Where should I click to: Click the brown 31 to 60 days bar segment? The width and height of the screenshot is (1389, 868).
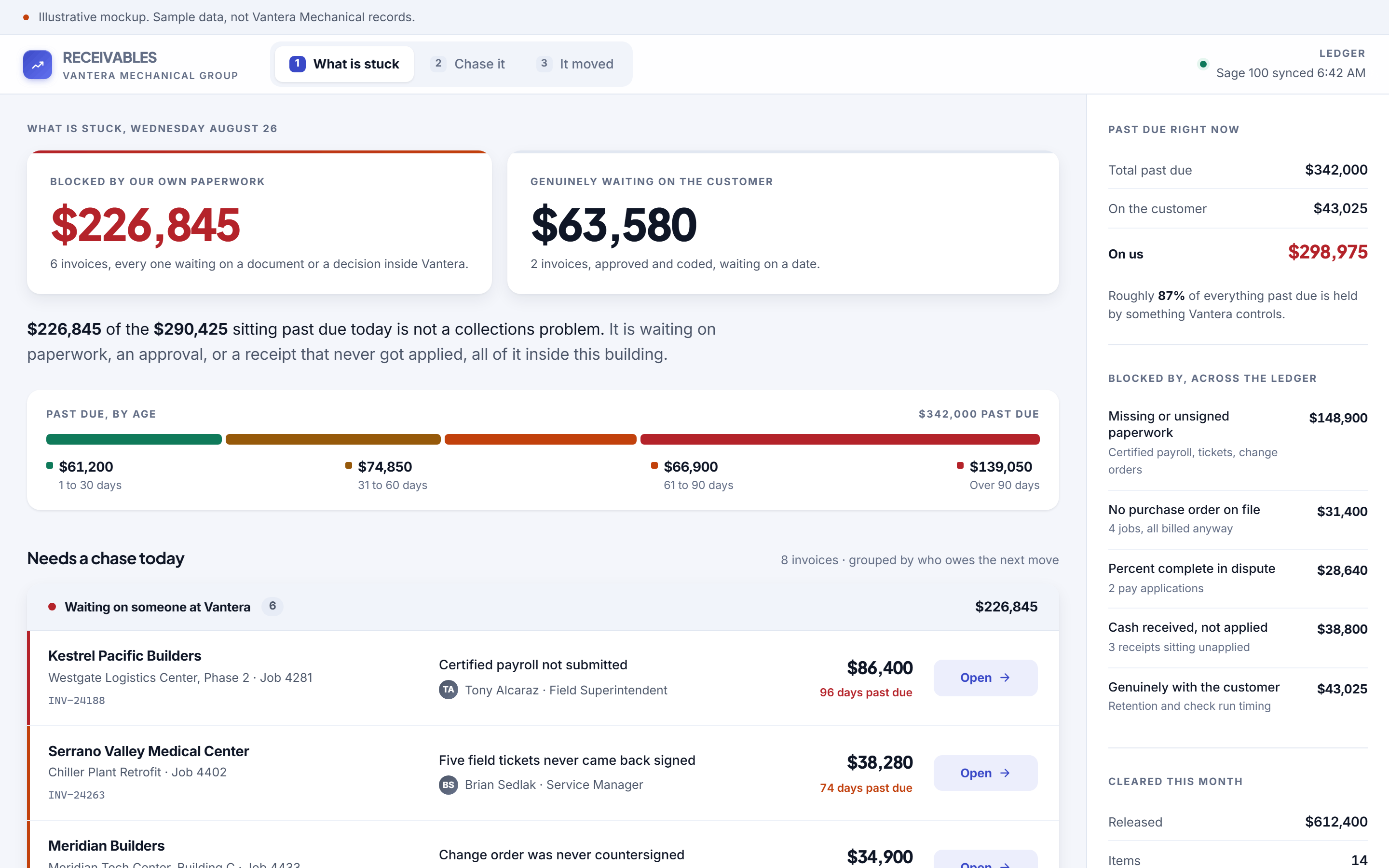click(x=333, y=439)
